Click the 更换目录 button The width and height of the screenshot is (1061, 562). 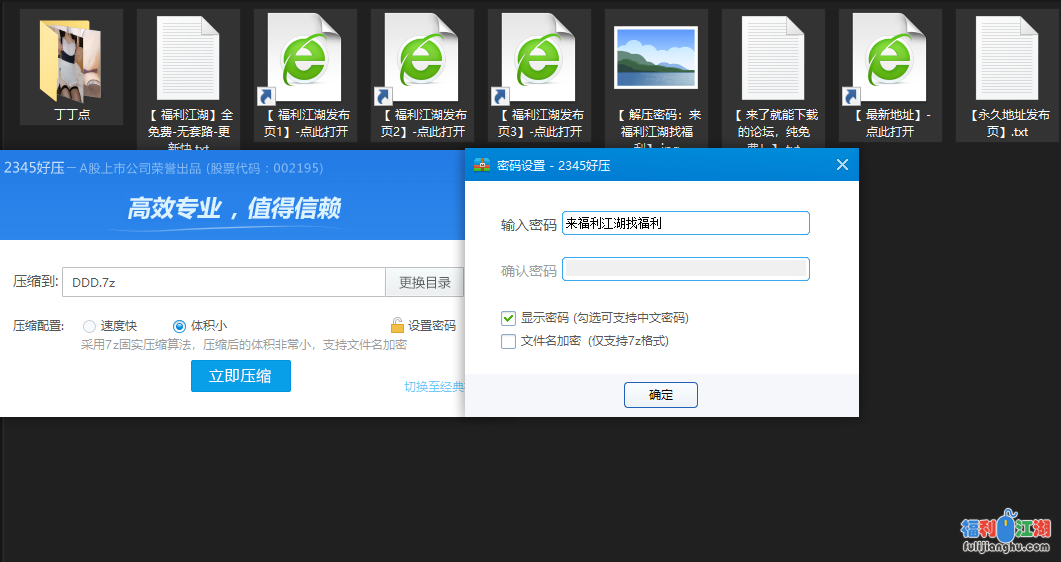tap(424, 283)
